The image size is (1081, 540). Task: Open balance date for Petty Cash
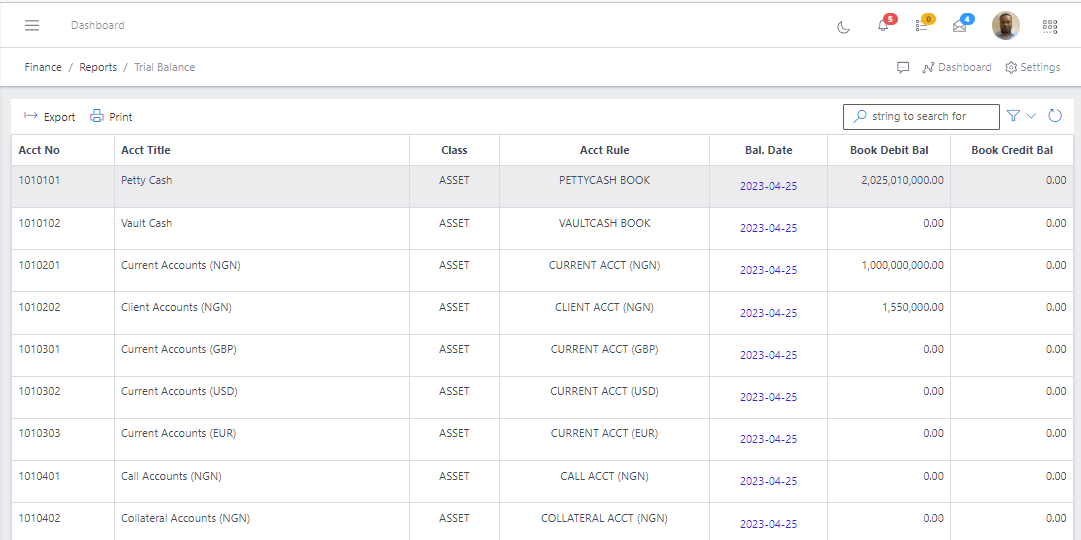pyautogui.click(x=769, y=186)
